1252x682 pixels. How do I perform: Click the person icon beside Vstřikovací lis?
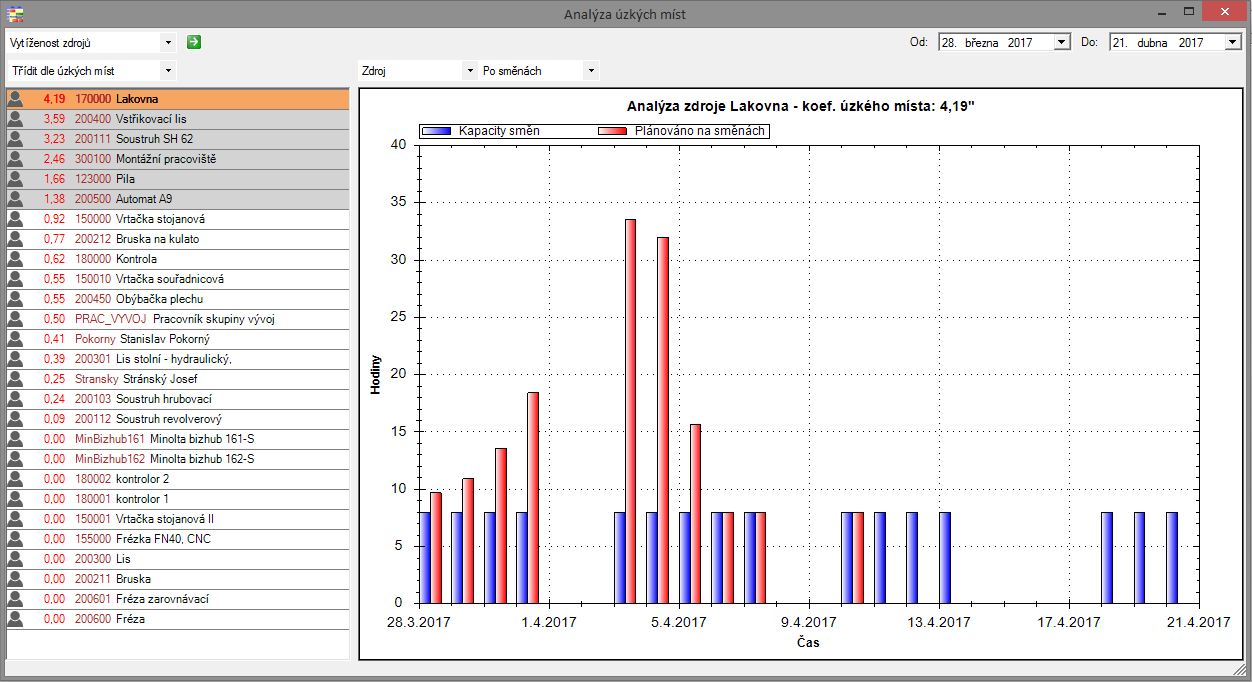click(x=15, y=119)
